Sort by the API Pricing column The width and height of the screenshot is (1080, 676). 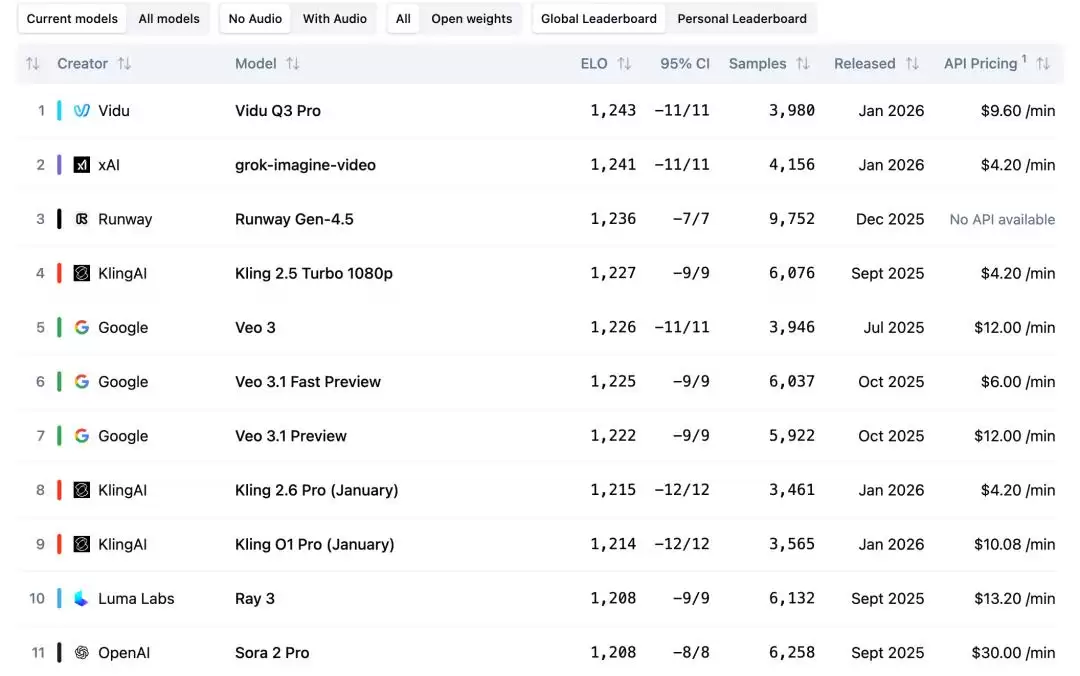pyautogui.click(x=1043, y=64)
